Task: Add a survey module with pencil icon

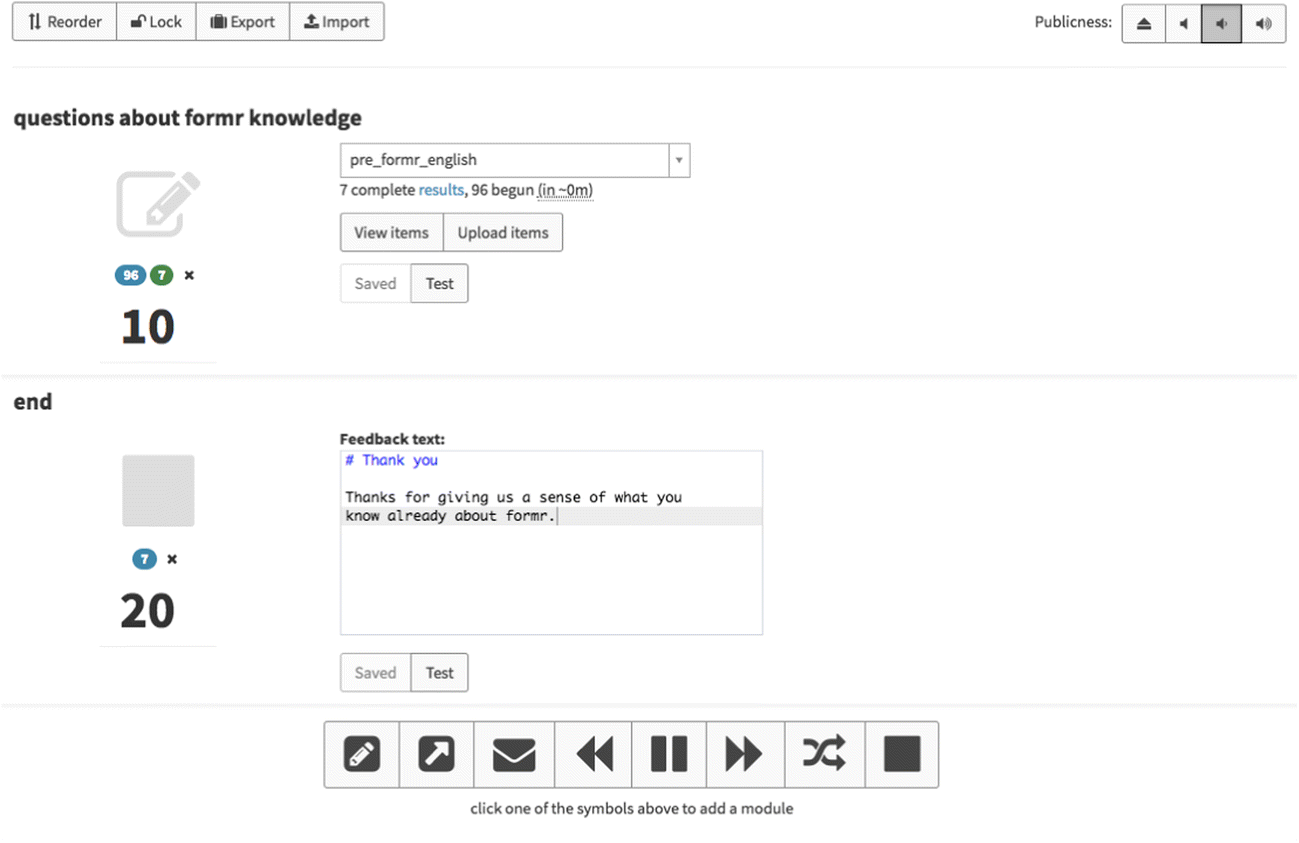Action: (x=362, y=754)
